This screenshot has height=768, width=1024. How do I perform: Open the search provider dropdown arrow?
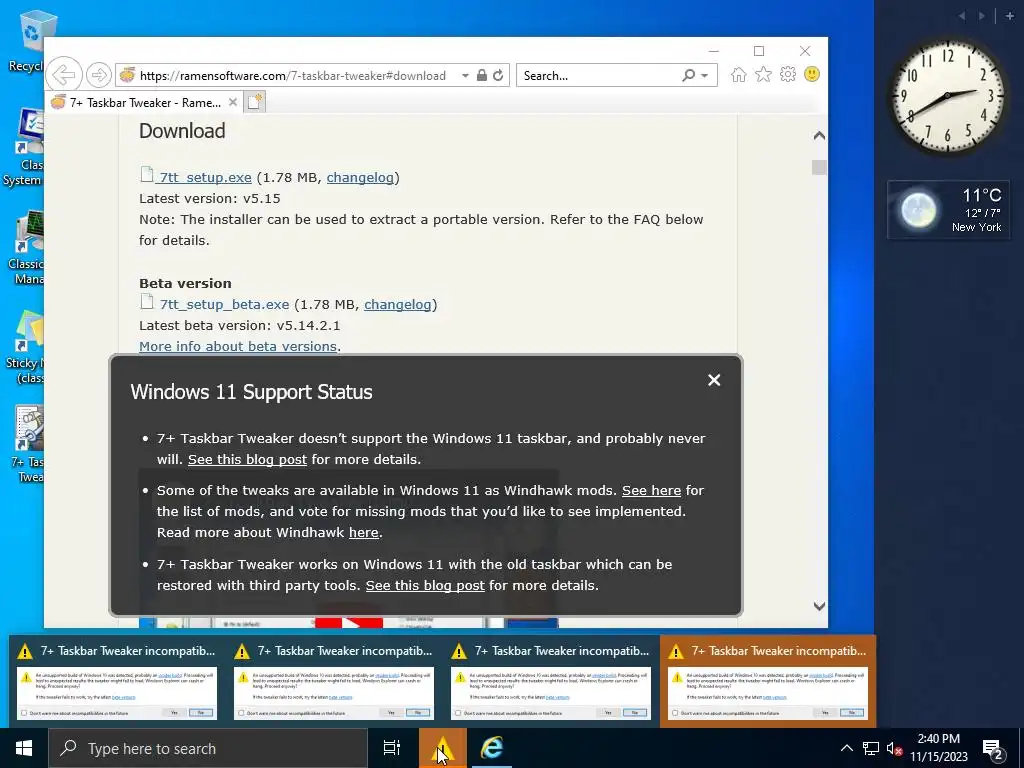(x=705, y=75)
